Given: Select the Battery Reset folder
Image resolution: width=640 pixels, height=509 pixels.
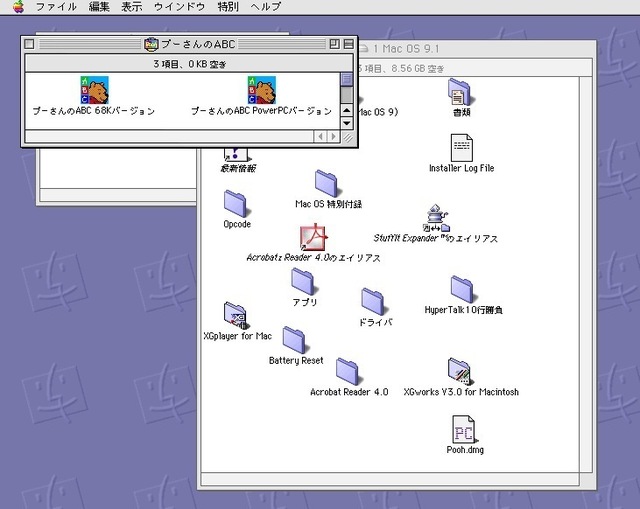Looking at the screenshot, I should tap(294, 340).
